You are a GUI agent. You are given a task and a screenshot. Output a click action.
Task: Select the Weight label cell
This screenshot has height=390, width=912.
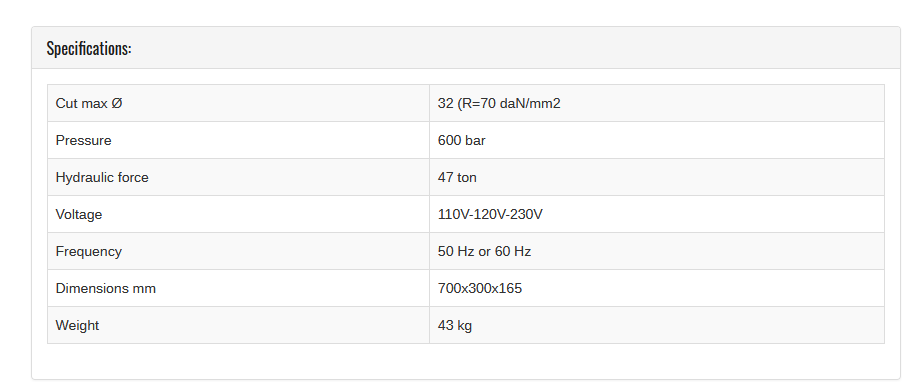(x=238, y=325)
